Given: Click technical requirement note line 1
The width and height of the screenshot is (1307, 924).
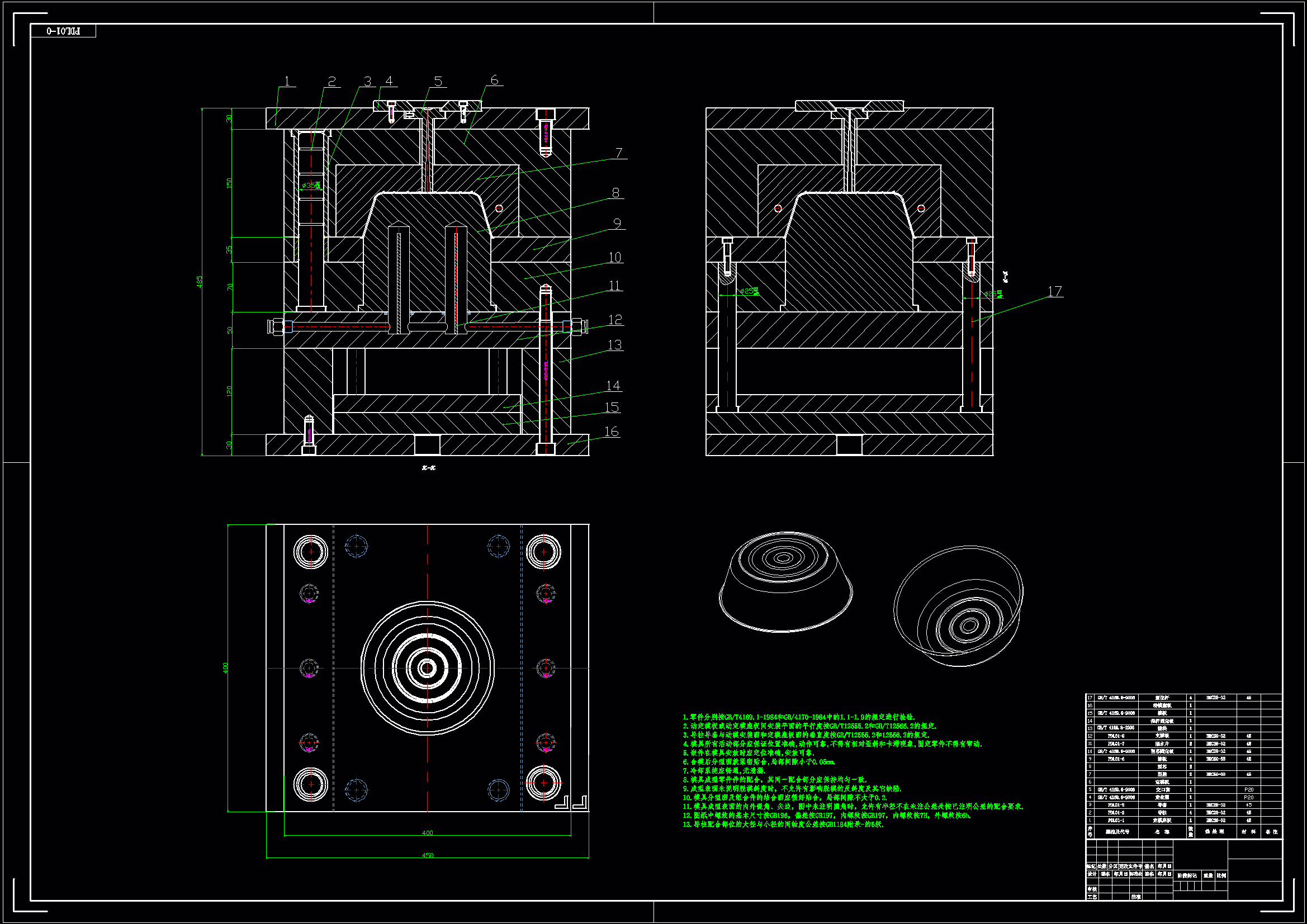Looking at the screenshot, I should [798, 717].
